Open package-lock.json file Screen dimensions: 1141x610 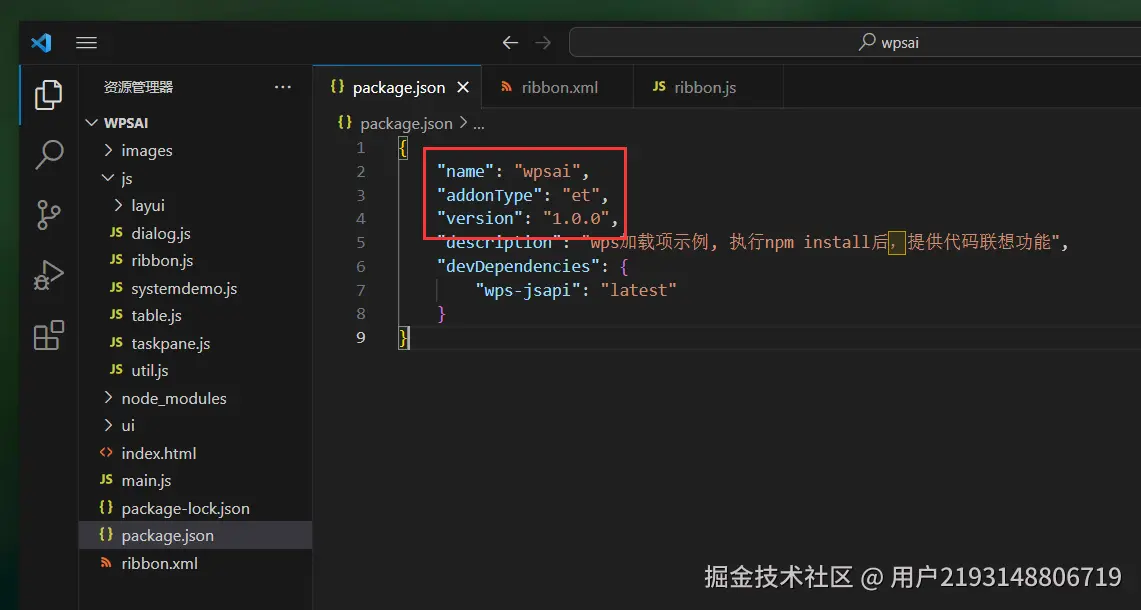coord(195,508)
